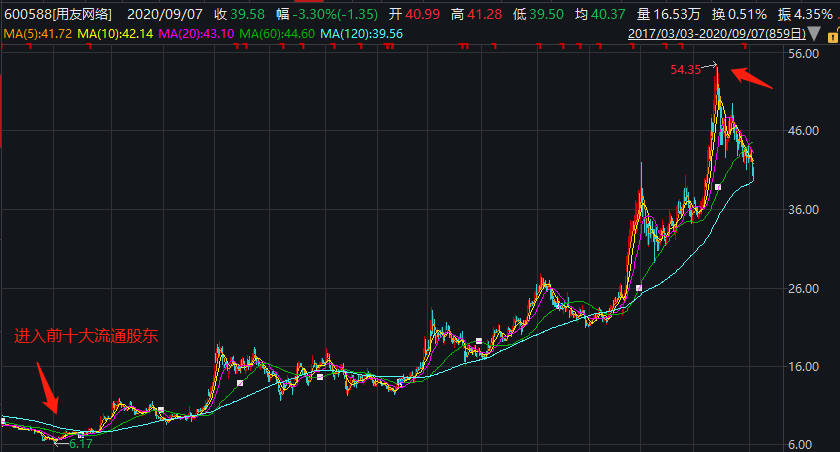Click the high price 41.28 value
This screenshot has width=840, height=452.
coord(485,14)
